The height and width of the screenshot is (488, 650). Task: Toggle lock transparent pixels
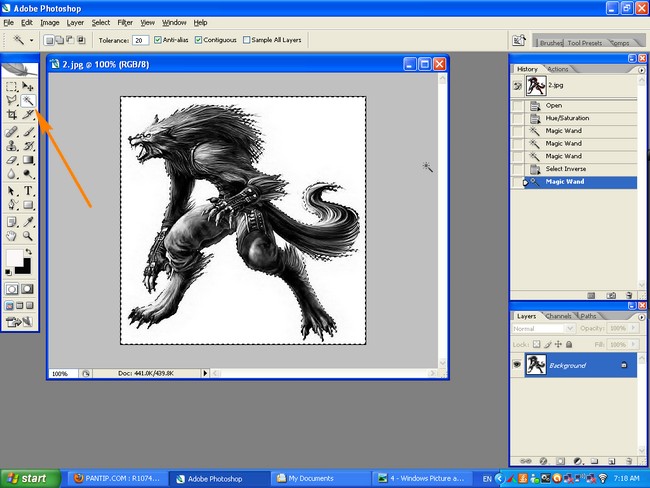[536, 344]
